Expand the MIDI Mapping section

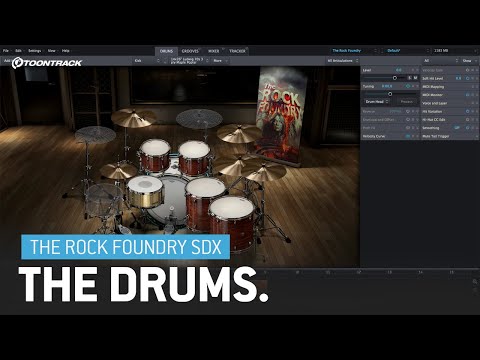[x=450, y=87]
